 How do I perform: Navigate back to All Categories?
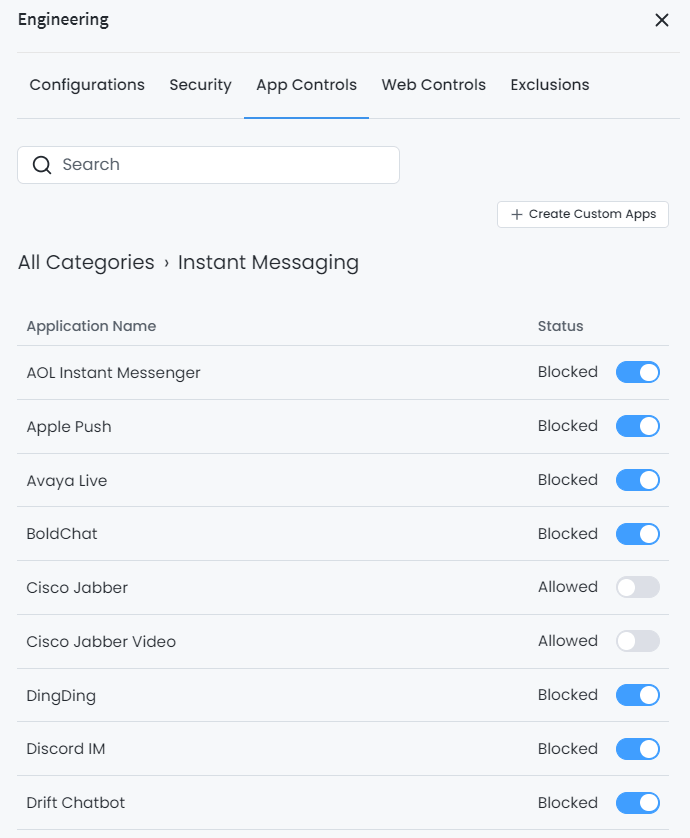click(x=86, y=262)
